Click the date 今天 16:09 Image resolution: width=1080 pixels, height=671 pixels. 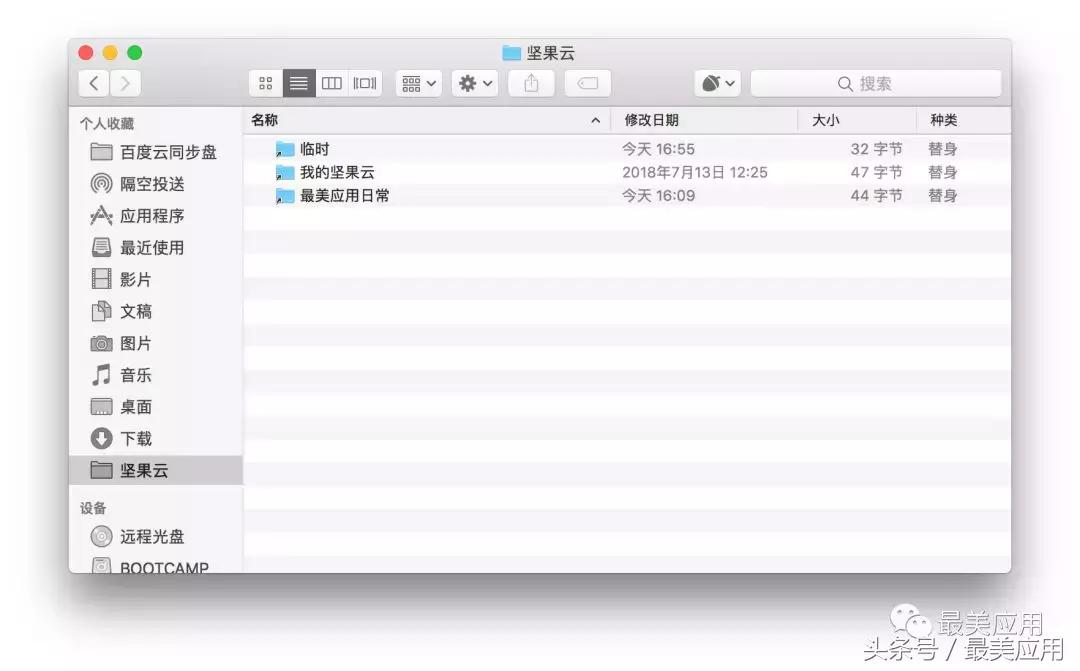tap(658, 196)
